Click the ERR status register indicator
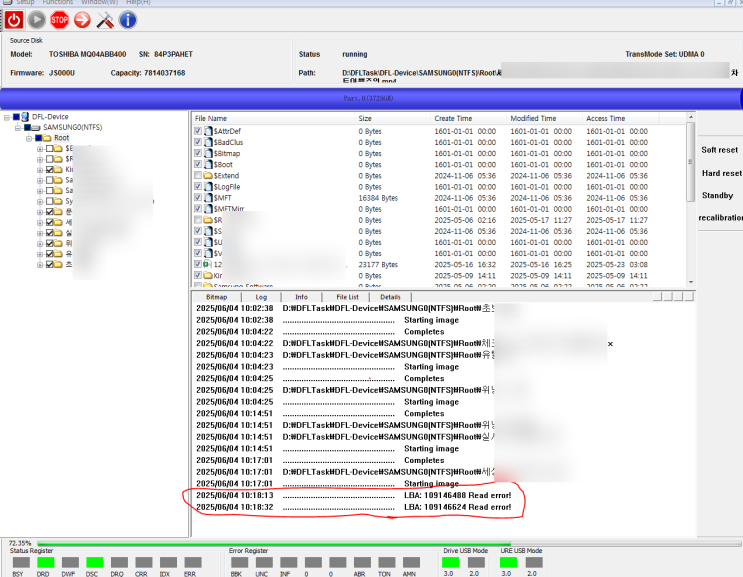The width and height of the screenshot is (743, 577). pyautogui.click(x=193, y=562)
